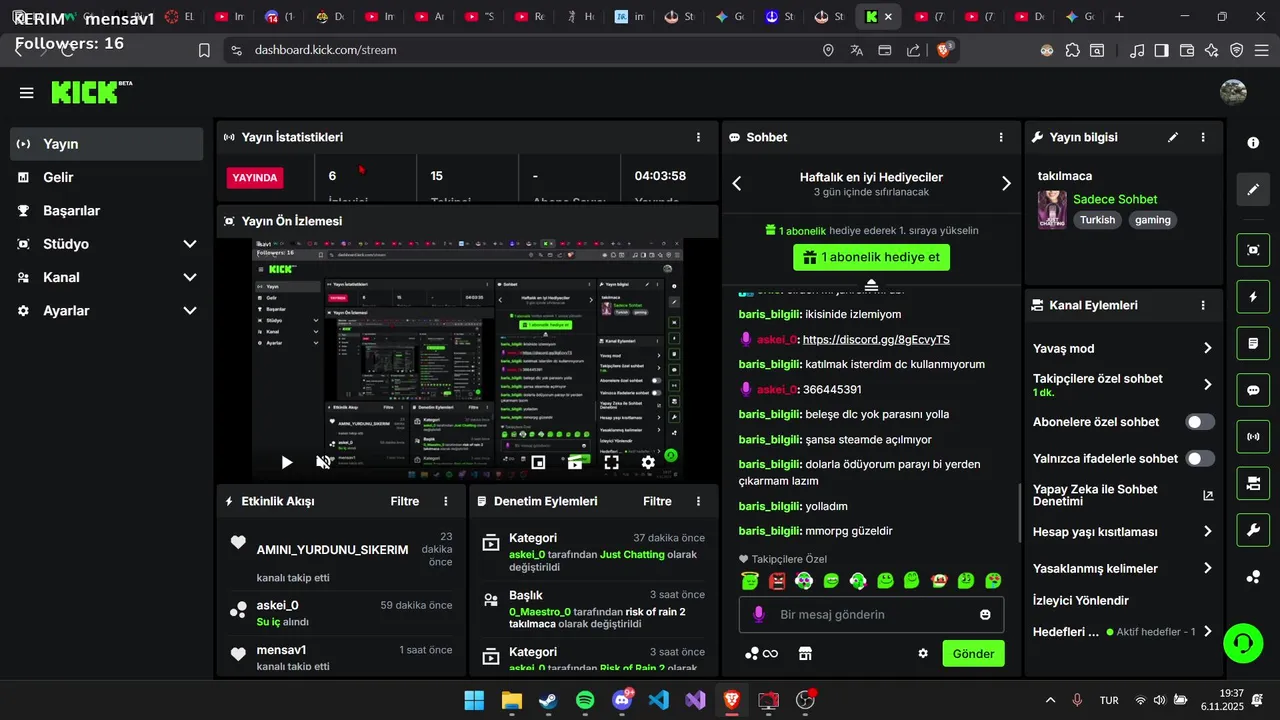Screen dimensions: 1280x720
Task: Open the Windows Start menu
Action: click(x=474, y=700)
